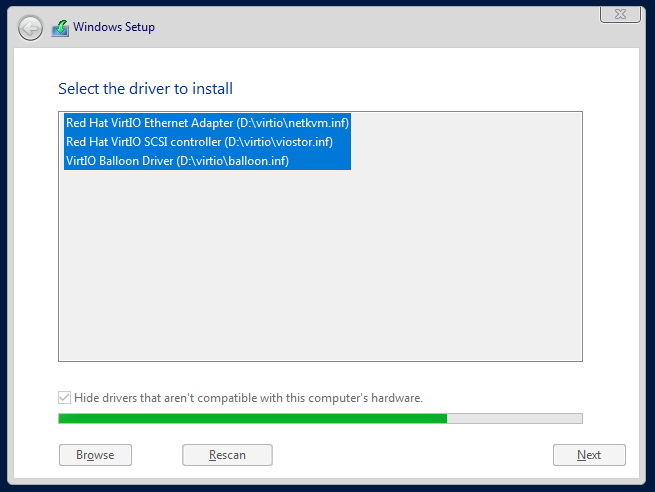This screenshot has height=492, width=655.
Task: Toggle Hide incompatible drivers checkbox
Action: click(x=64, y=398)
